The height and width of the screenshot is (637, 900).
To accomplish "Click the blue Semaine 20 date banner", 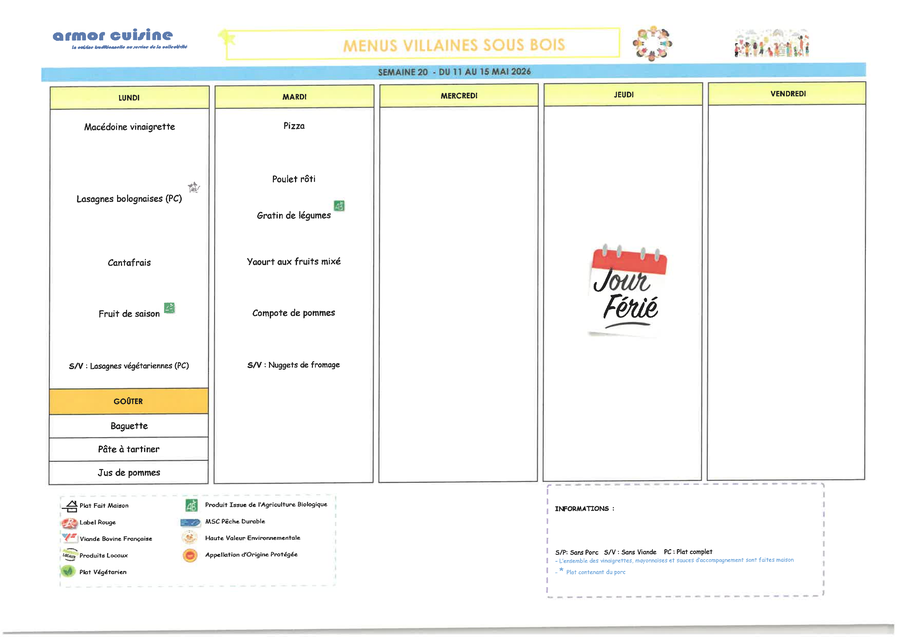I will [453, 72].
